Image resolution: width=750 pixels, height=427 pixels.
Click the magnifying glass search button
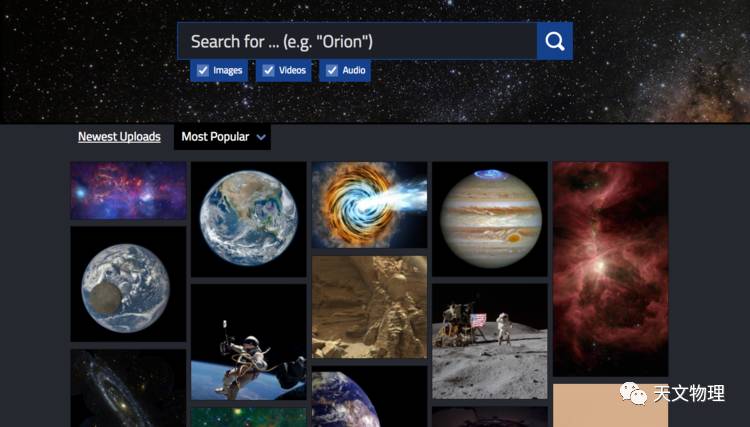[554, 41]
